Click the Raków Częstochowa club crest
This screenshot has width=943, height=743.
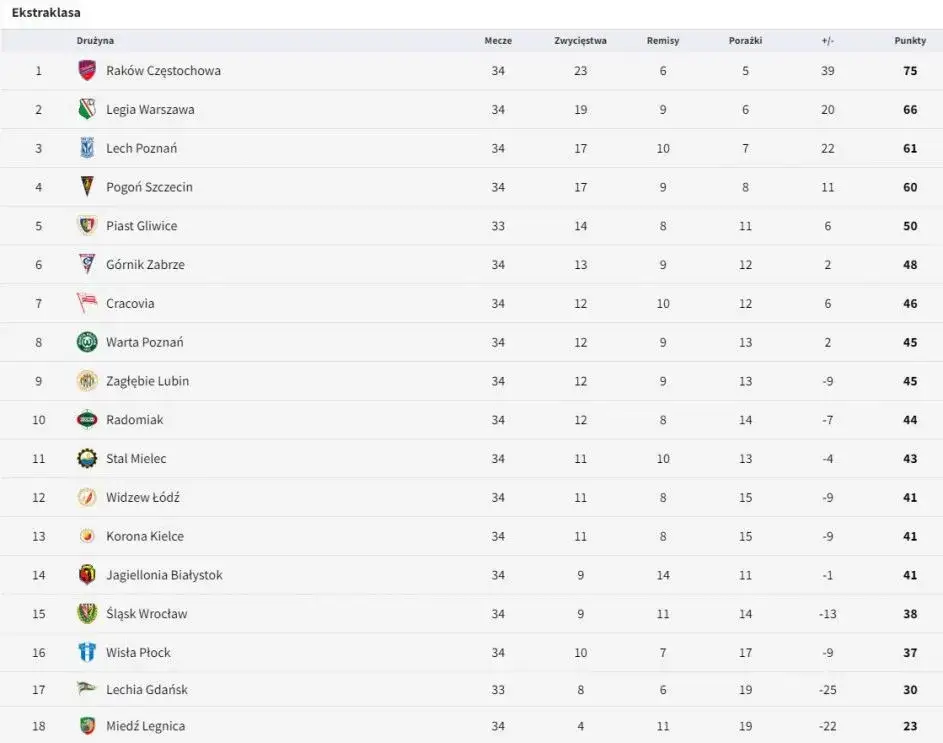pyautogui.click(x=87, y=70)
